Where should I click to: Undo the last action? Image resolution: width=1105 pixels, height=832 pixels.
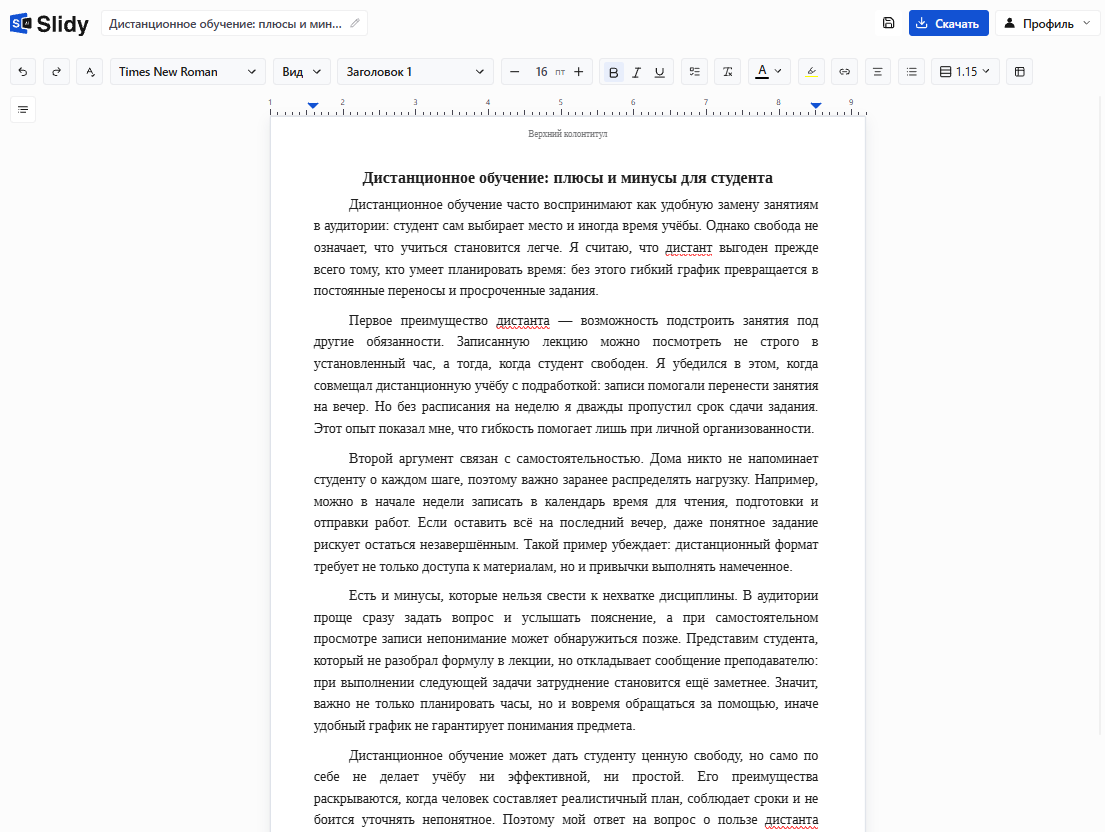tap(23, 72)
